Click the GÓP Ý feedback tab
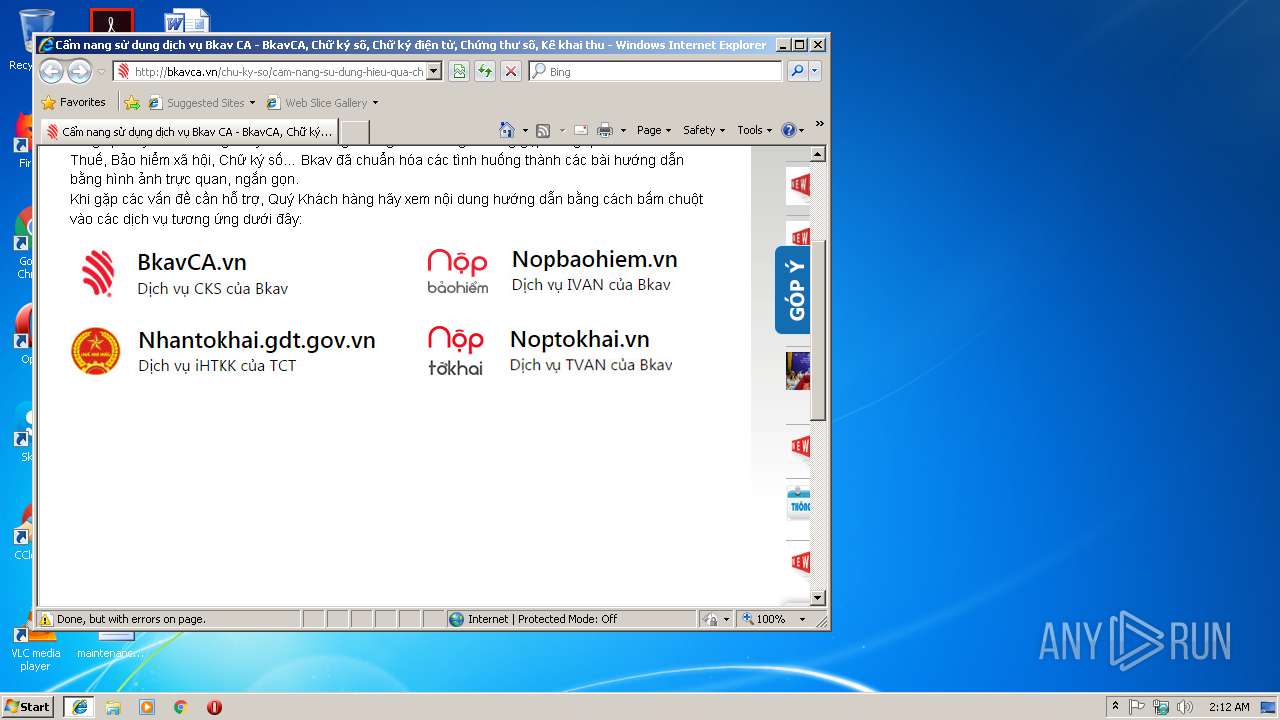 (x=794, y=290)
